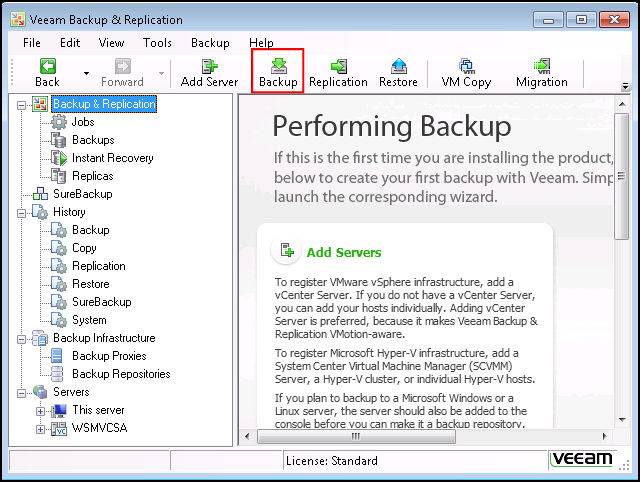Click the horizontal scroll left arrow
This screenshot has width=640, height=482.
pos(247,436)
